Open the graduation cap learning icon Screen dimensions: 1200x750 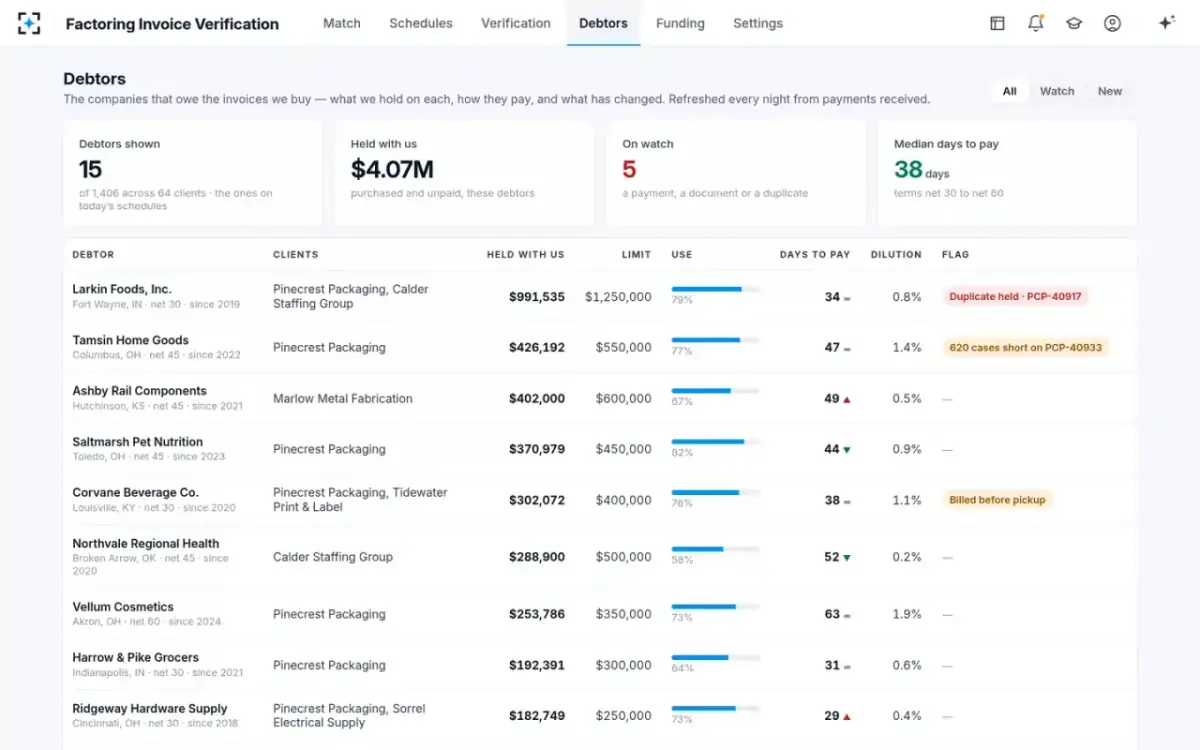click(x=1074, y=23)
